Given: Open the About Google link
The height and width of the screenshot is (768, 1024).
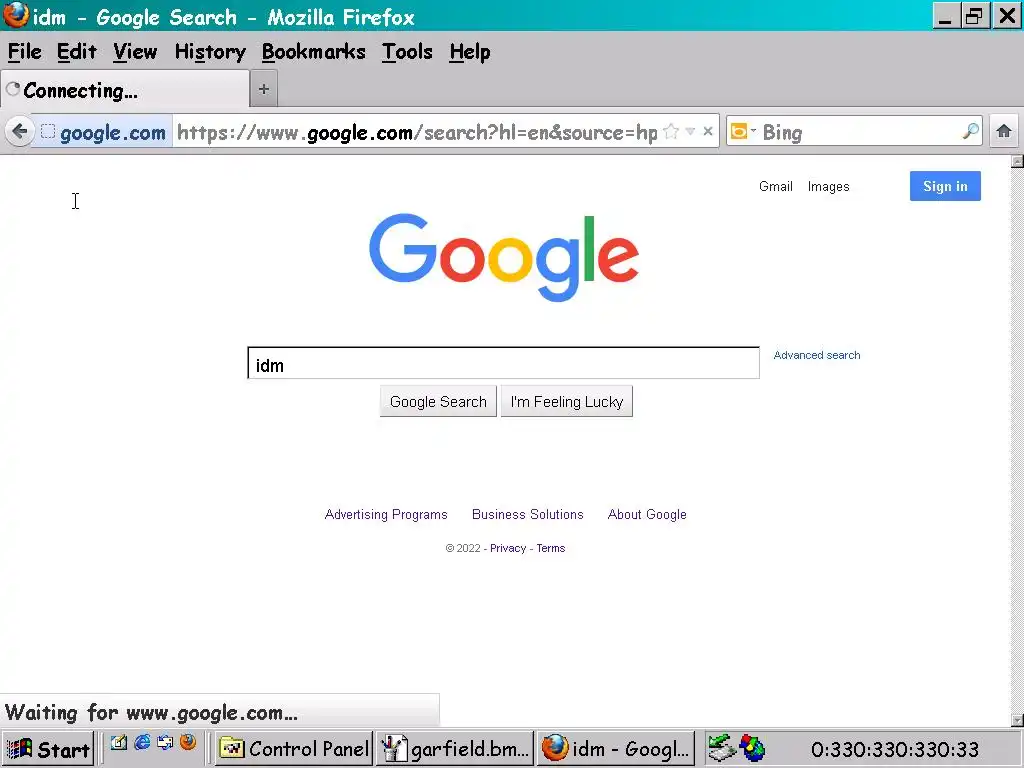Looking at the screenshot, I should [647, 515].
